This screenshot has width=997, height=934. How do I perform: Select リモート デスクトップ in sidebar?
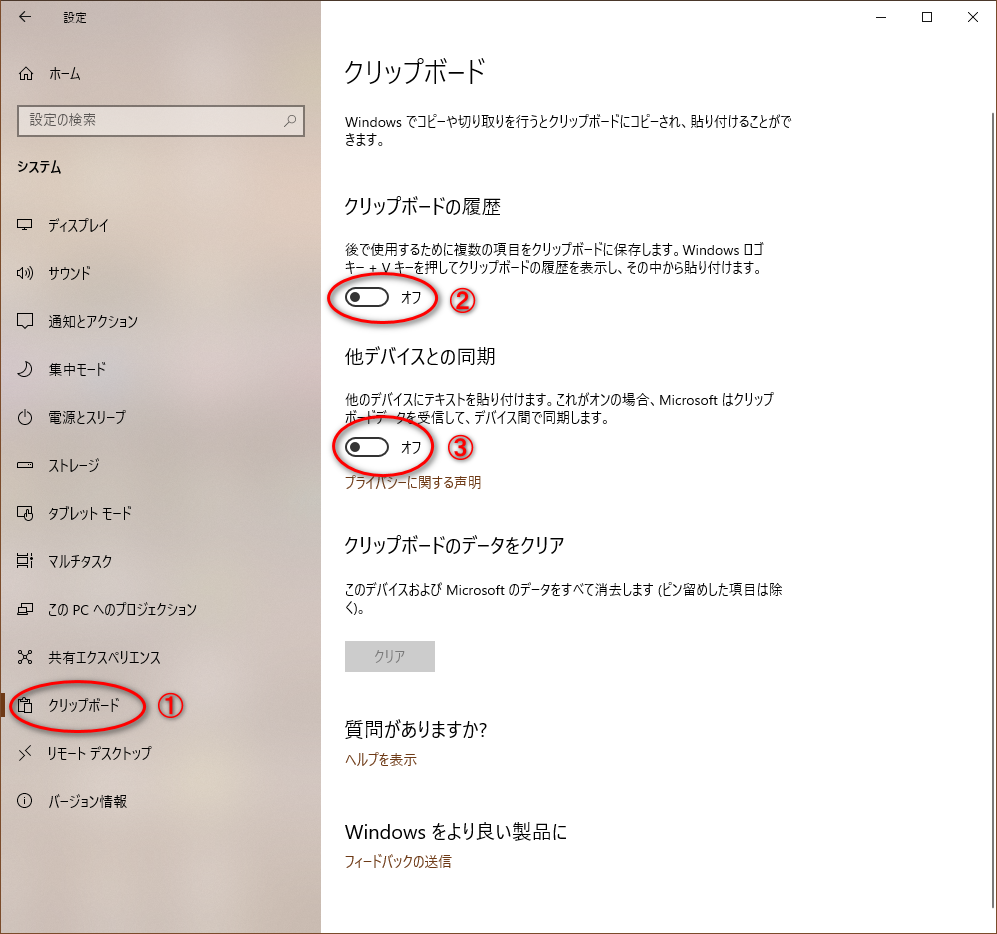pyautogui.click(x=100, y=754)
